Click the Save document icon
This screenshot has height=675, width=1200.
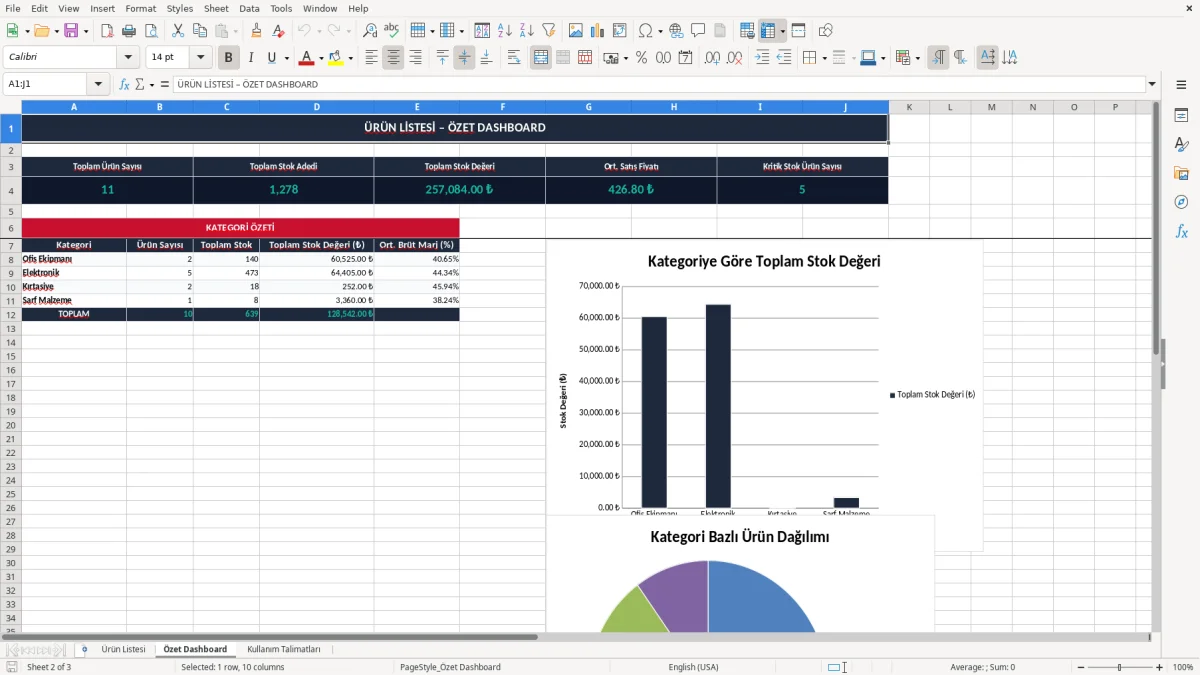tap(71, 31)
